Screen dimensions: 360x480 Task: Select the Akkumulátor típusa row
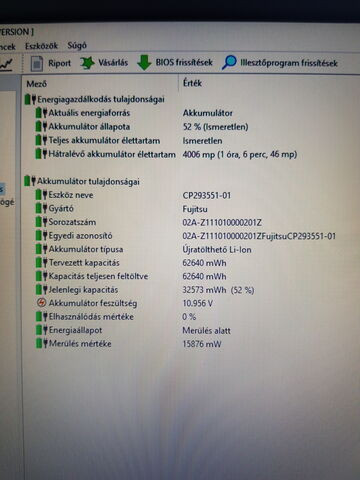tap(144, 249)
